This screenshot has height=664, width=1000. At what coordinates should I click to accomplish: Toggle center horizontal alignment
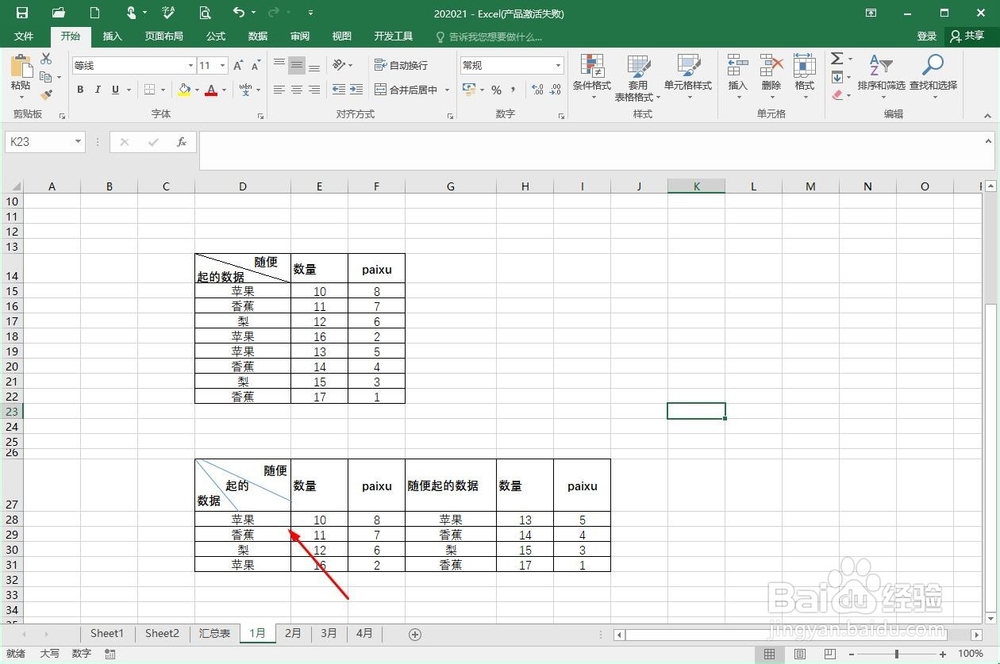tap(297, 89)
